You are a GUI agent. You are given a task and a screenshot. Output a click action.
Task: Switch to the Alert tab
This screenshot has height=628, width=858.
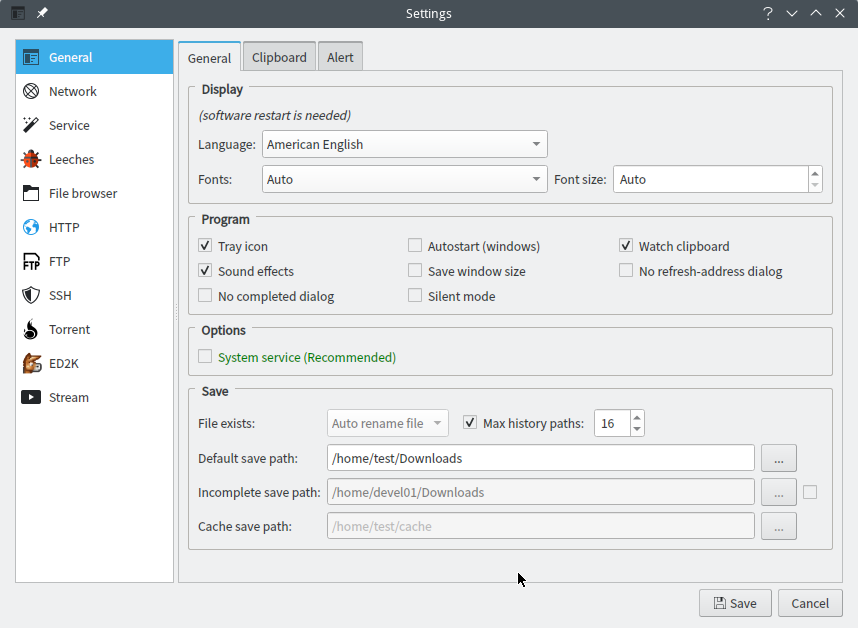(x=340, y=57)
